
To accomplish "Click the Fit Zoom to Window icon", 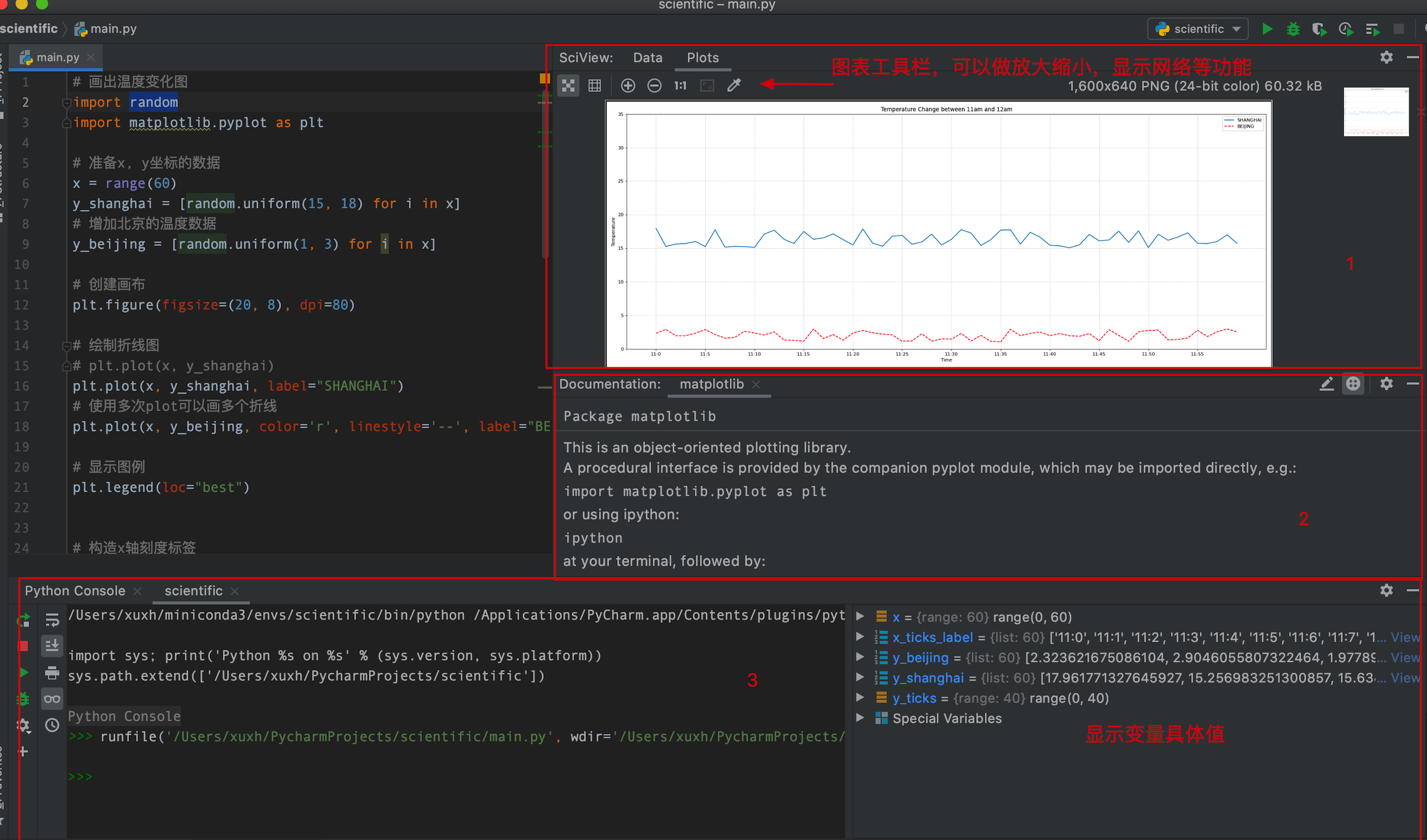I will click(x=707, y=85).
